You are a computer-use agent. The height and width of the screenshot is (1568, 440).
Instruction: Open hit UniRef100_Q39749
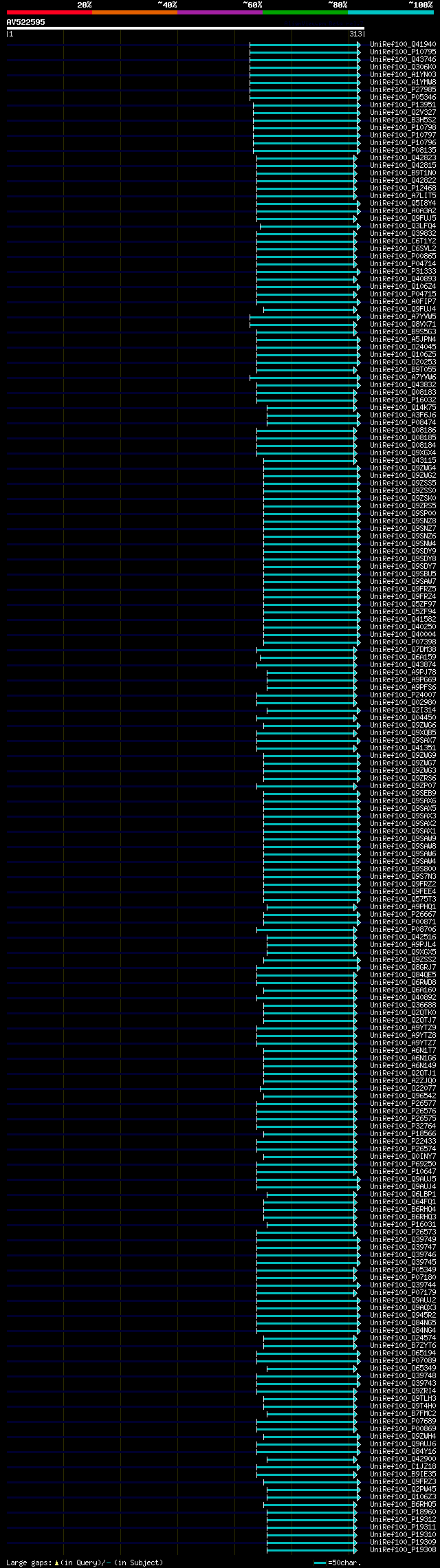pyautogui.click(x=403, y=1239)
